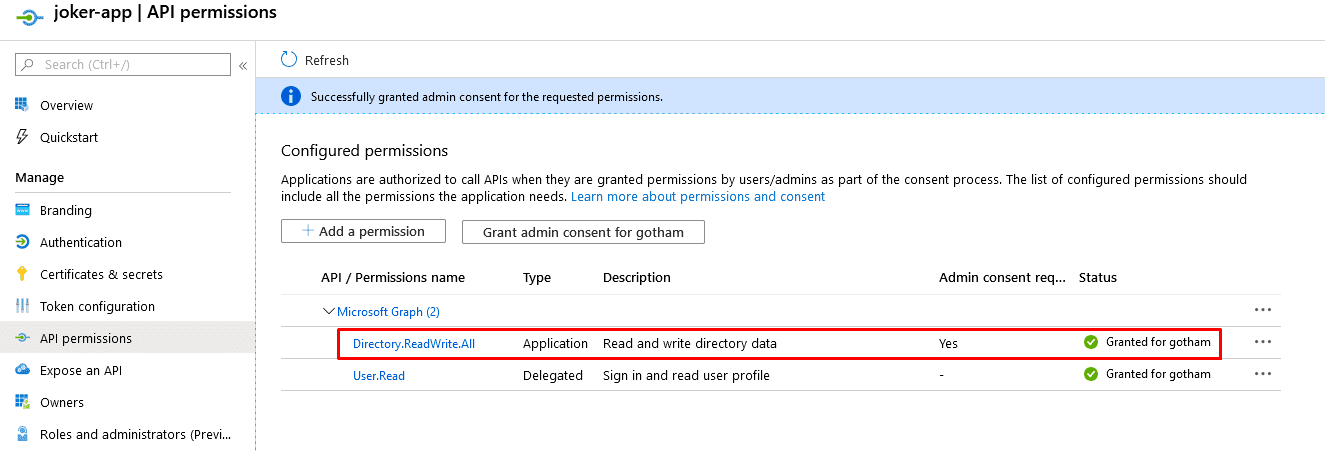
Task: Click the Authentication icon in sidebar
Action: point(22,242)
